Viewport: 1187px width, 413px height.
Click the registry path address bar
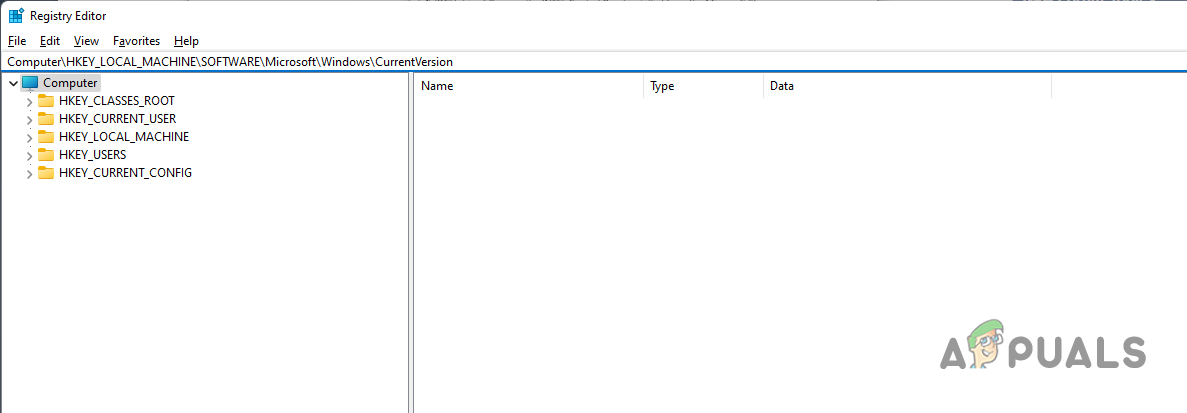point(594,62)
